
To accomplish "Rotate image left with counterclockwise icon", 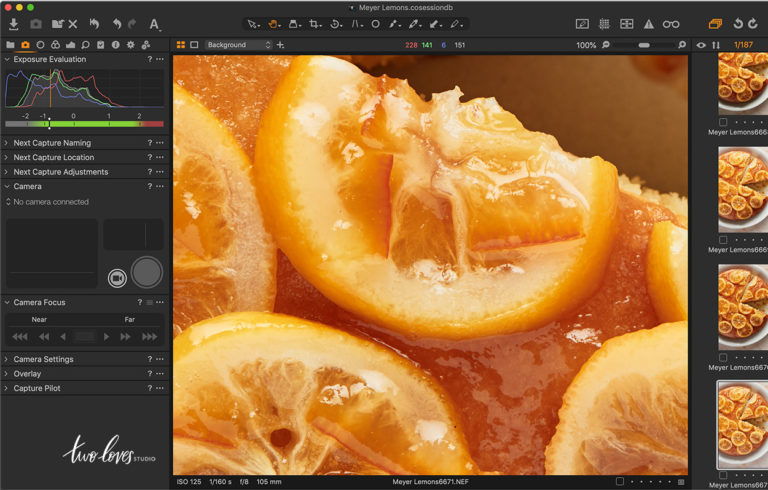I will (x=738, y=24).
